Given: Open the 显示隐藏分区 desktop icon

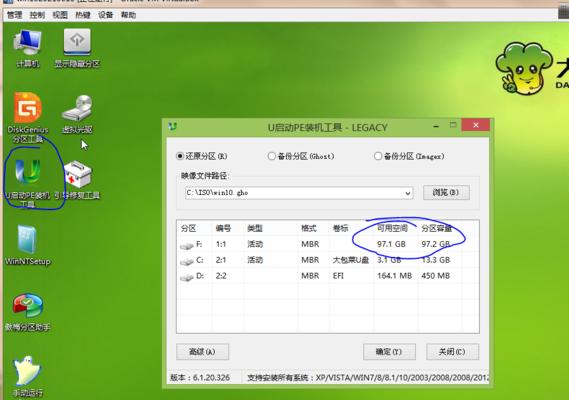Looking at the screenshot, I should 77,48.
